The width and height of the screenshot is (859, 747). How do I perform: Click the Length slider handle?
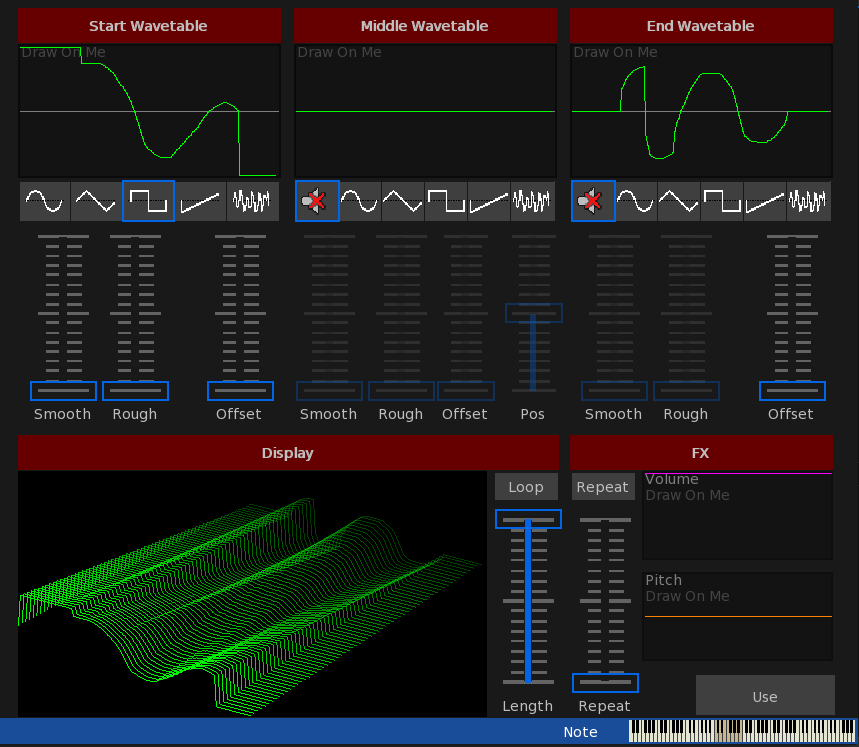(528, 520)
